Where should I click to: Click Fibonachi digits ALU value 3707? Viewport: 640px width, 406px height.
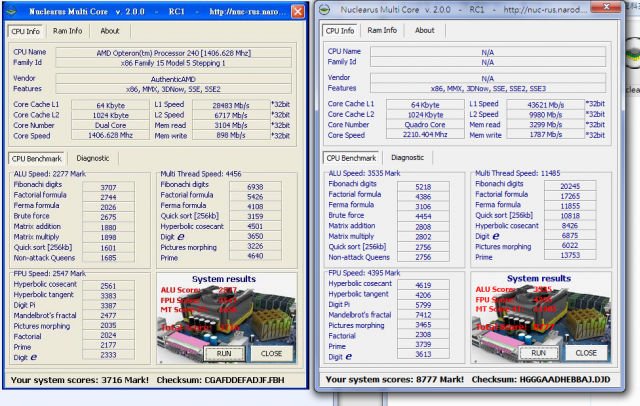pyautogui.click(x=109, y=187)
